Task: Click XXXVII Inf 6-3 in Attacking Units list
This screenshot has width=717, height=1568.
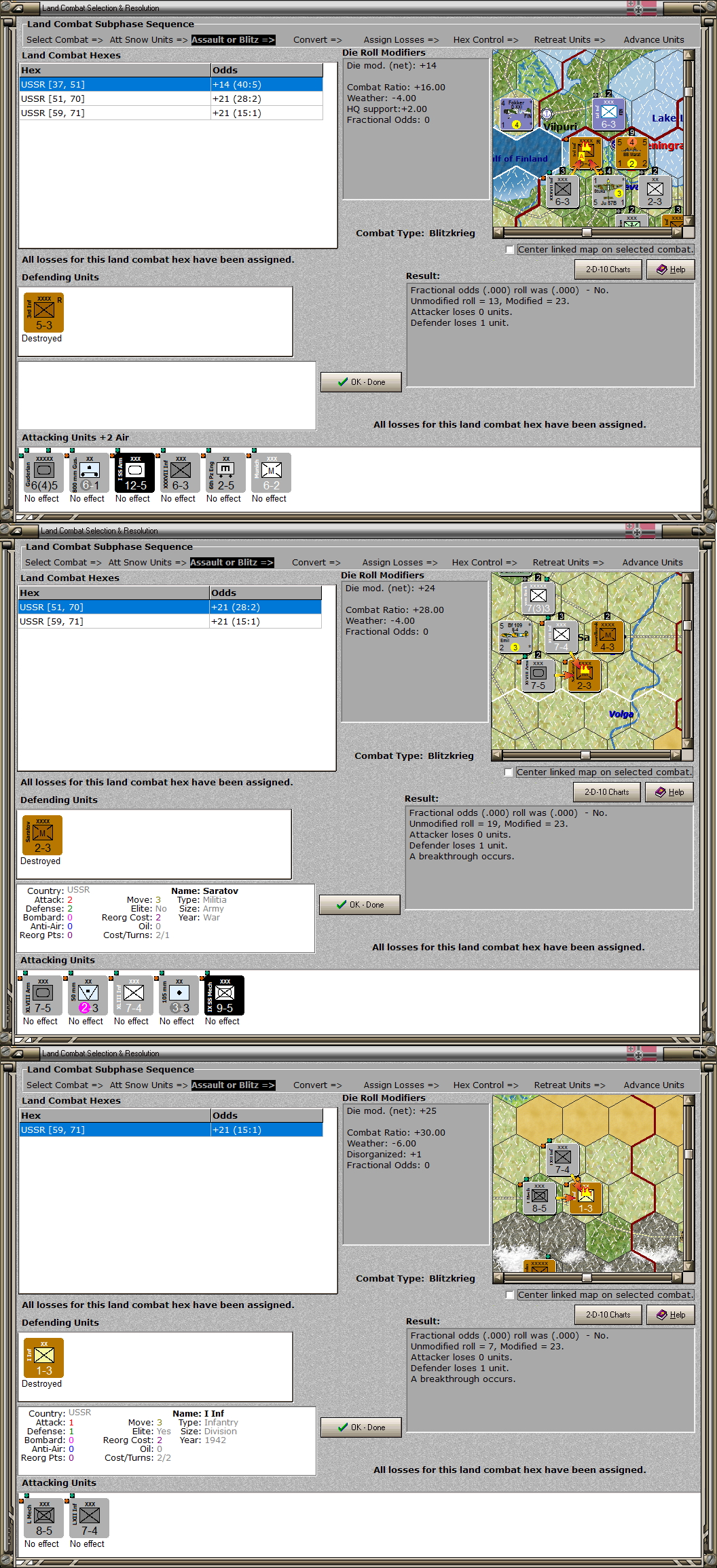Action: 180,472
